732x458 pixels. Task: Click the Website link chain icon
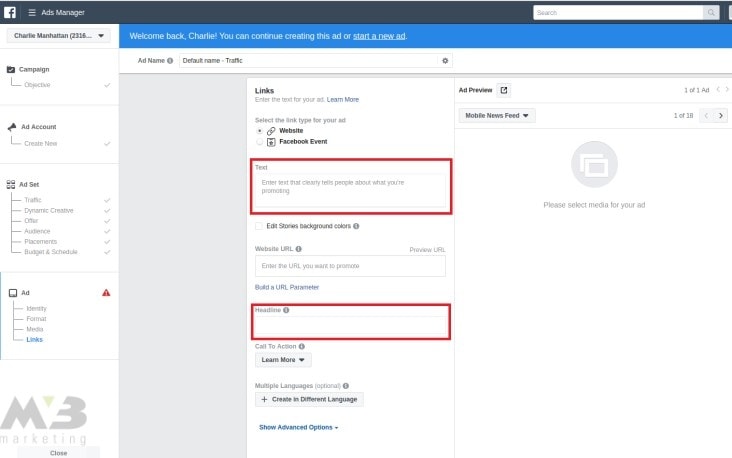tap(271, 131)
